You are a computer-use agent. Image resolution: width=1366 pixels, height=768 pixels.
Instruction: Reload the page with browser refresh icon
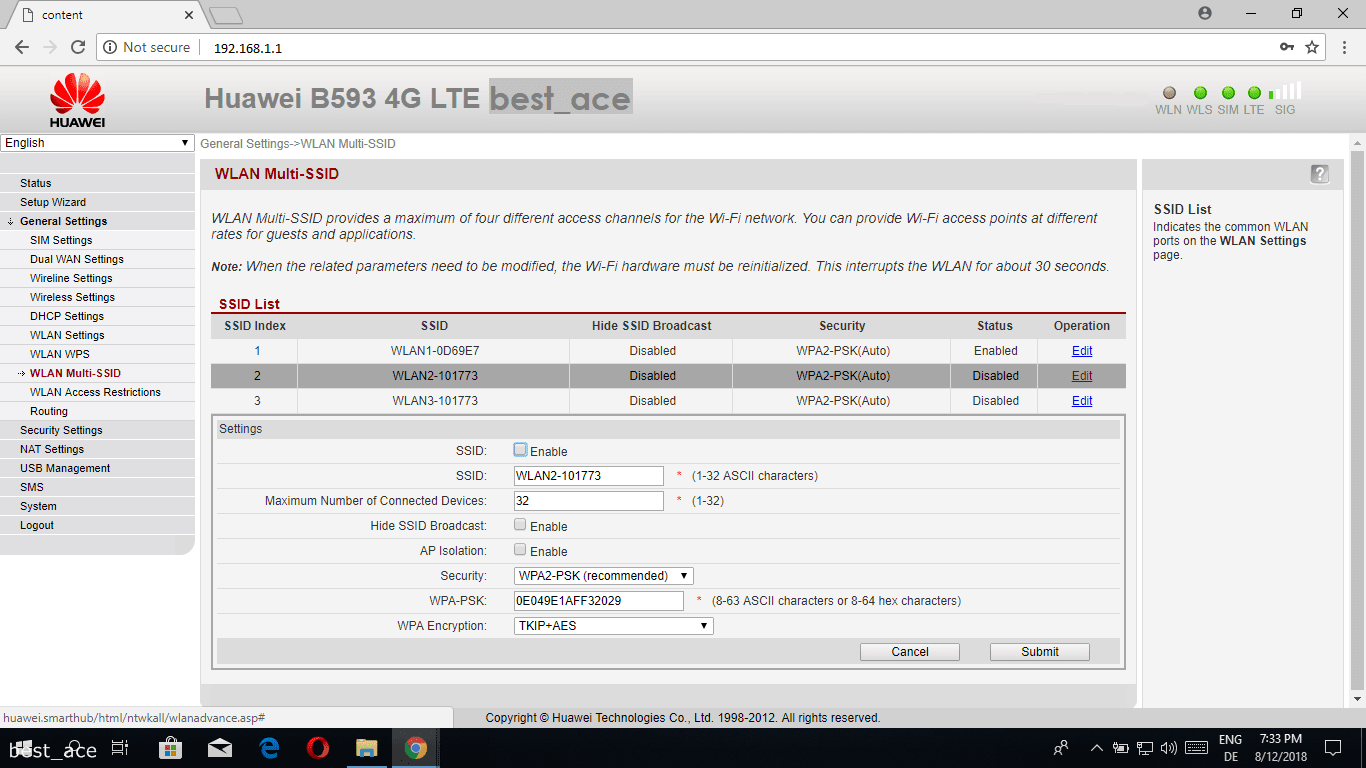tap(78, 47)
